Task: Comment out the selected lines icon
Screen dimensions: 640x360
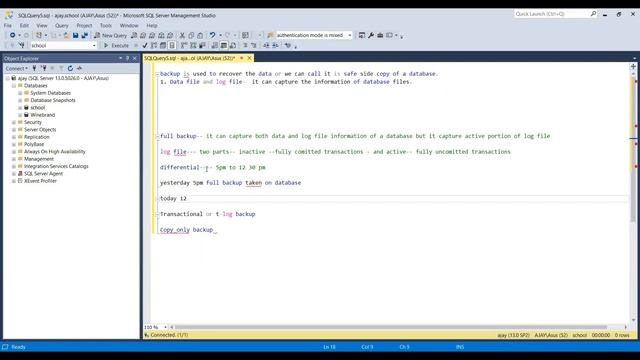Action: point(245,45)
